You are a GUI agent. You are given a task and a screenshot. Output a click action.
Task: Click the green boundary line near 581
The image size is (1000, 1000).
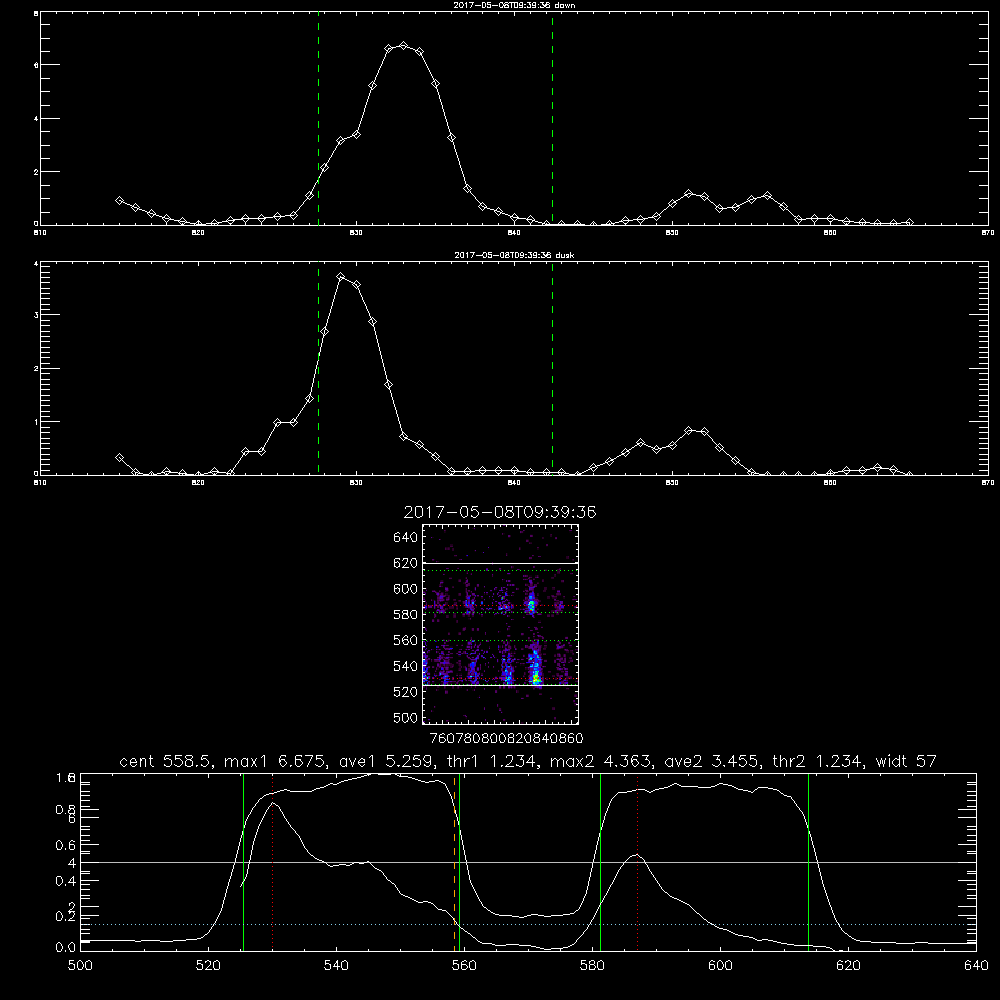pos(600,862)
